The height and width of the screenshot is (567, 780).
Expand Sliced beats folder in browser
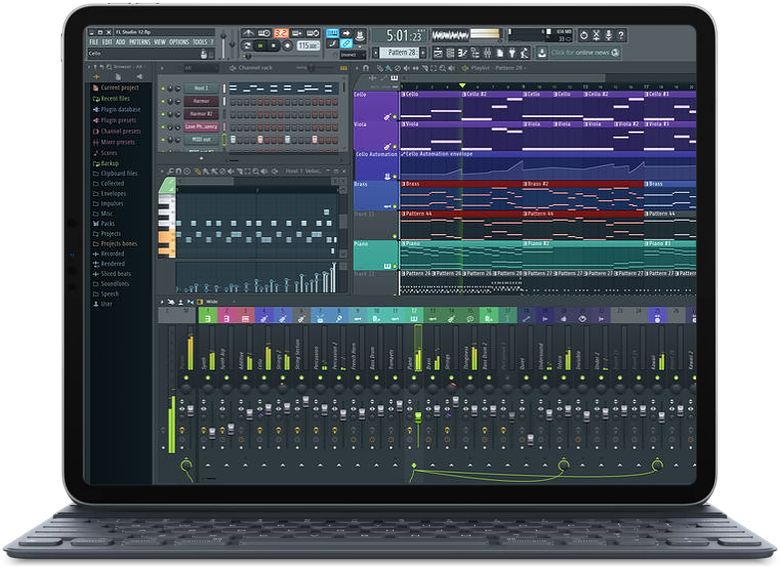112,274
